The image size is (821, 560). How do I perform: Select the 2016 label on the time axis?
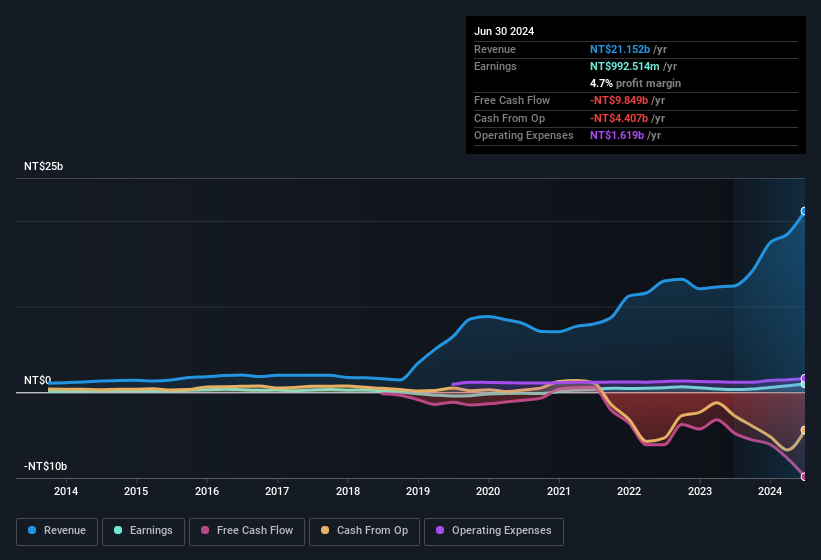(207, 491)
